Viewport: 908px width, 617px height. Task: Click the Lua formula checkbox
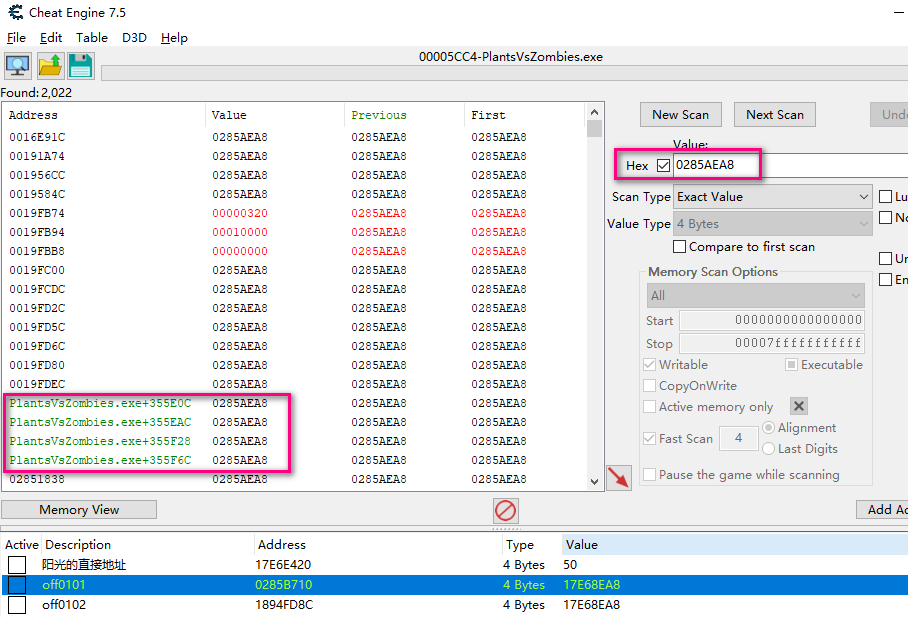pos(885,196)
